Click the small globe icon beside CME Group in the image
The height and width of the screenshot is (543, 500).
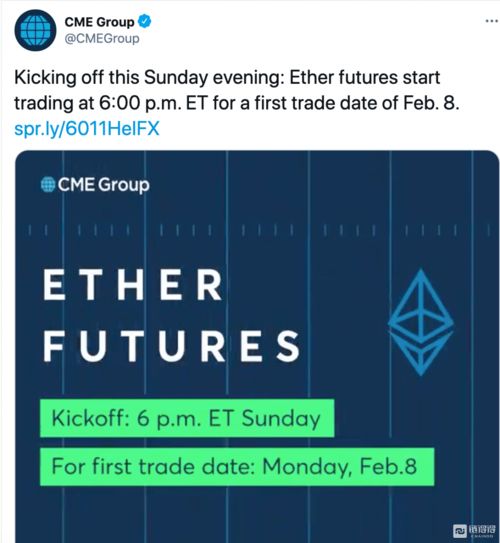pos(48,184)
